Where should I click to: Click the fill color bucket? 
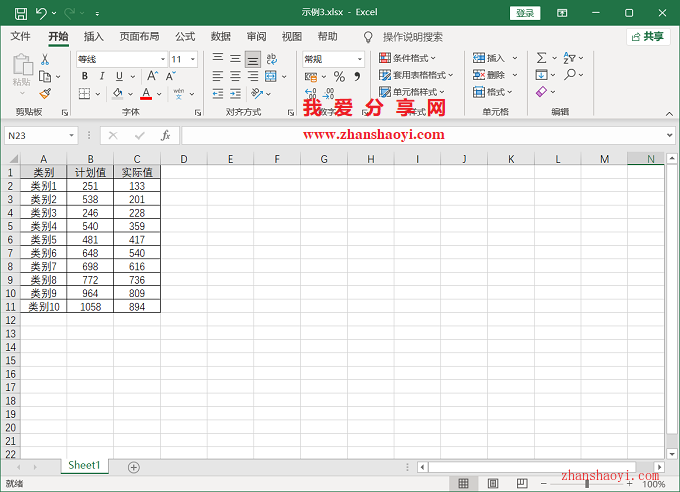[117, 93]
